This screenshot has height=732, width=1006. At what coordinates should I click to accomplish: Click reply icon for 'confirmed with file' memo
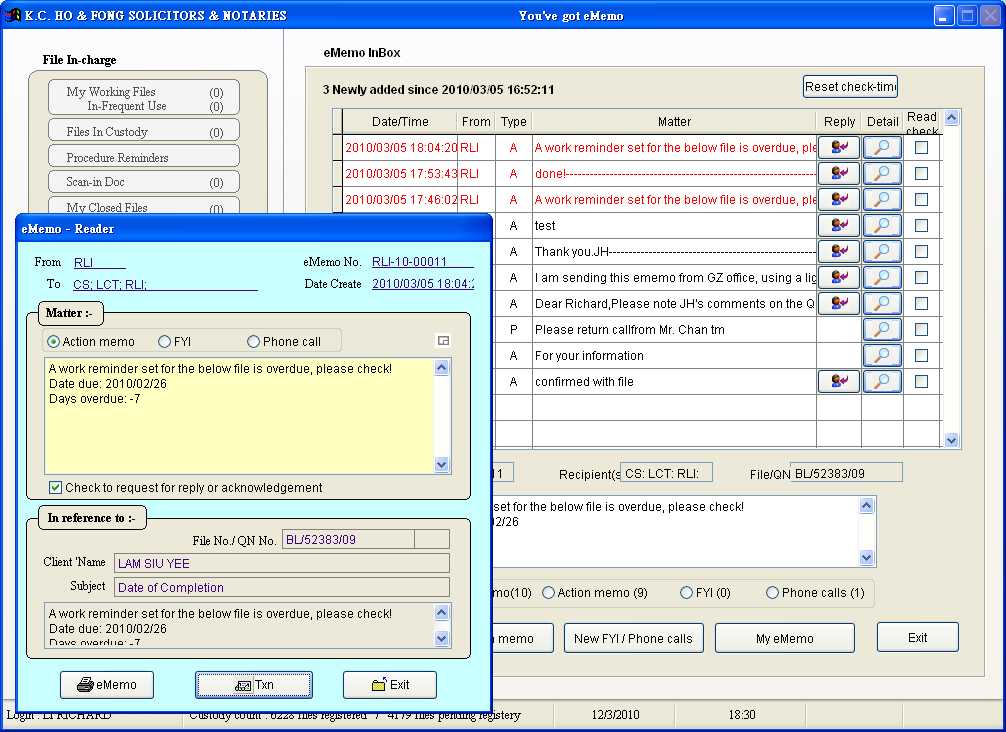point(838,381)
